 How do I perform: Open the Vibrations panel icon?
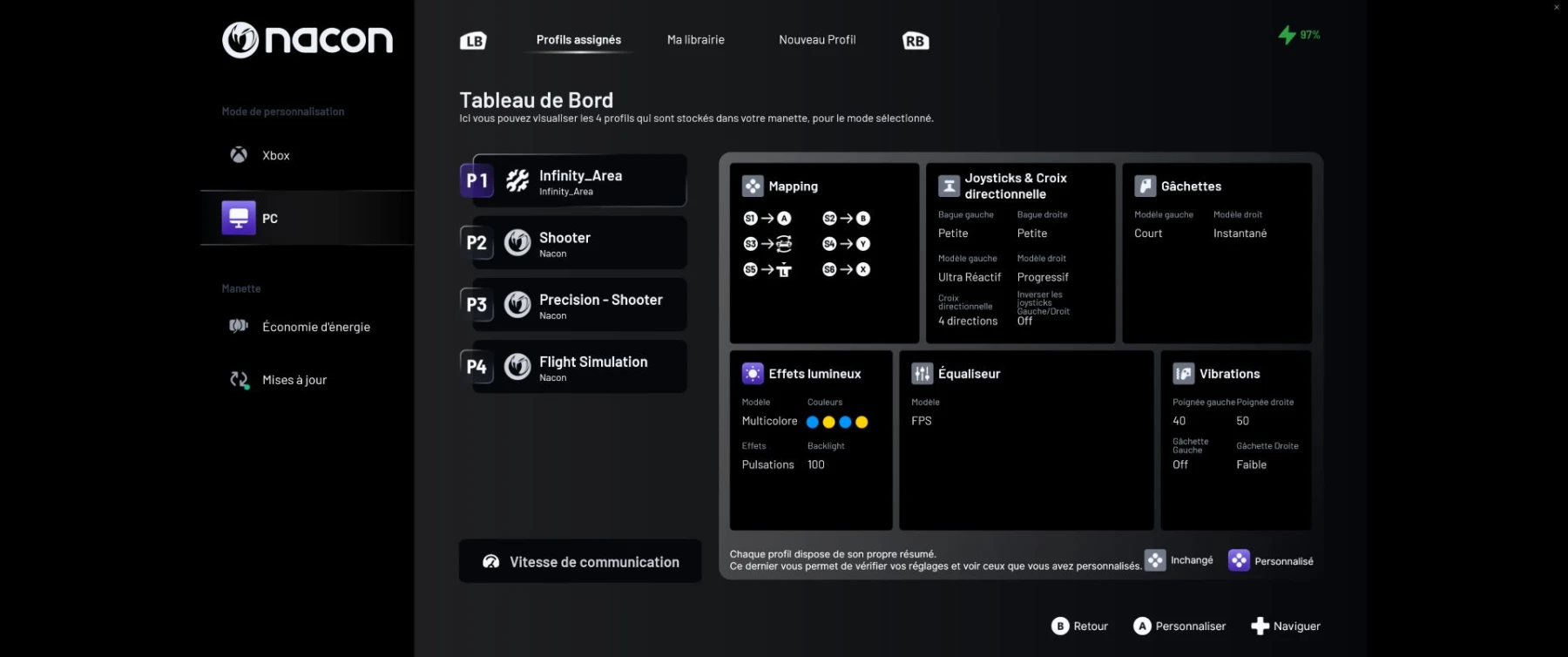point(1184,373)
